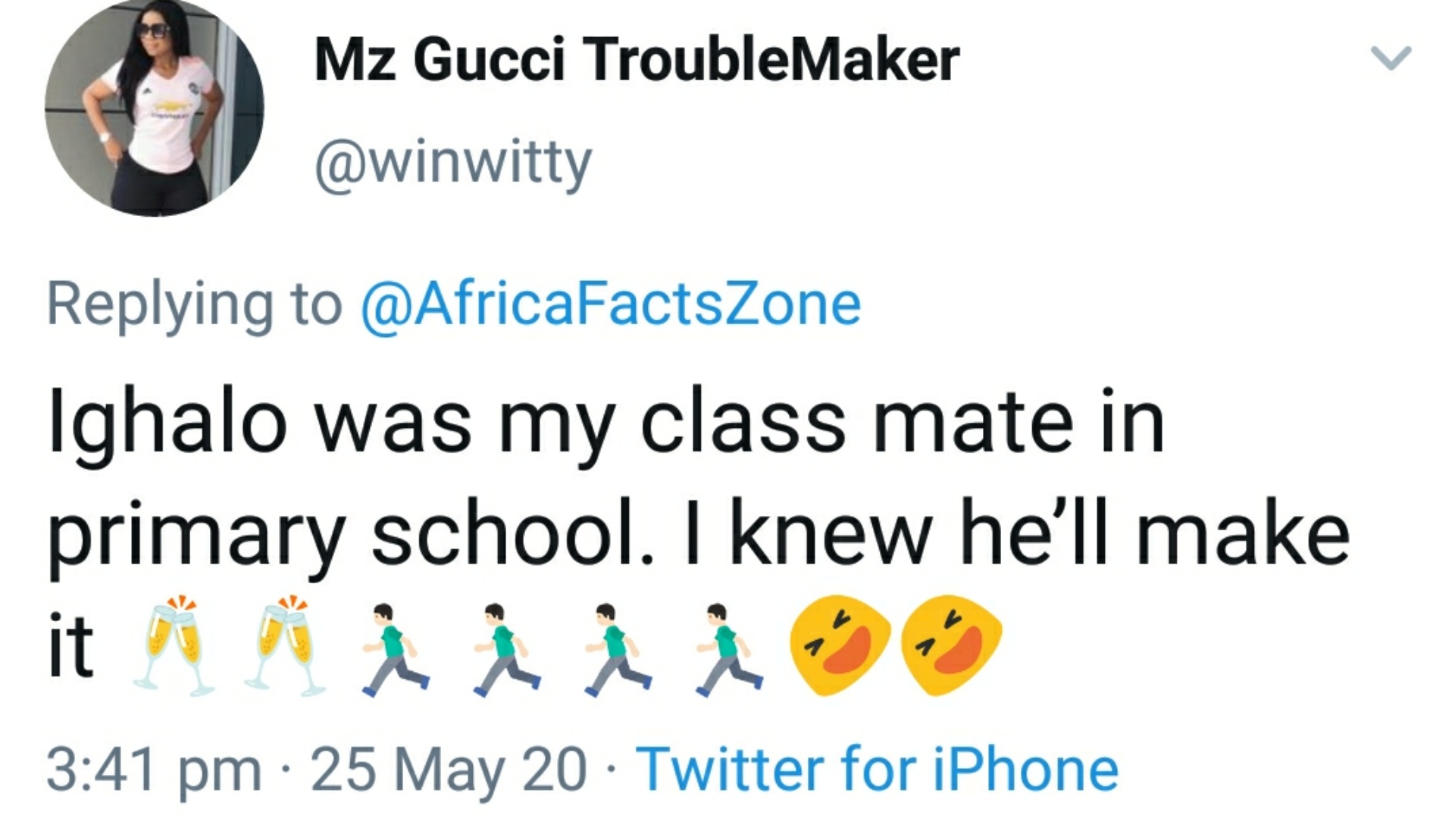The width and height of the screenshot is (1455, 840).
Task: Click the first clinking glasses emoji
Action: click(174, 645)
